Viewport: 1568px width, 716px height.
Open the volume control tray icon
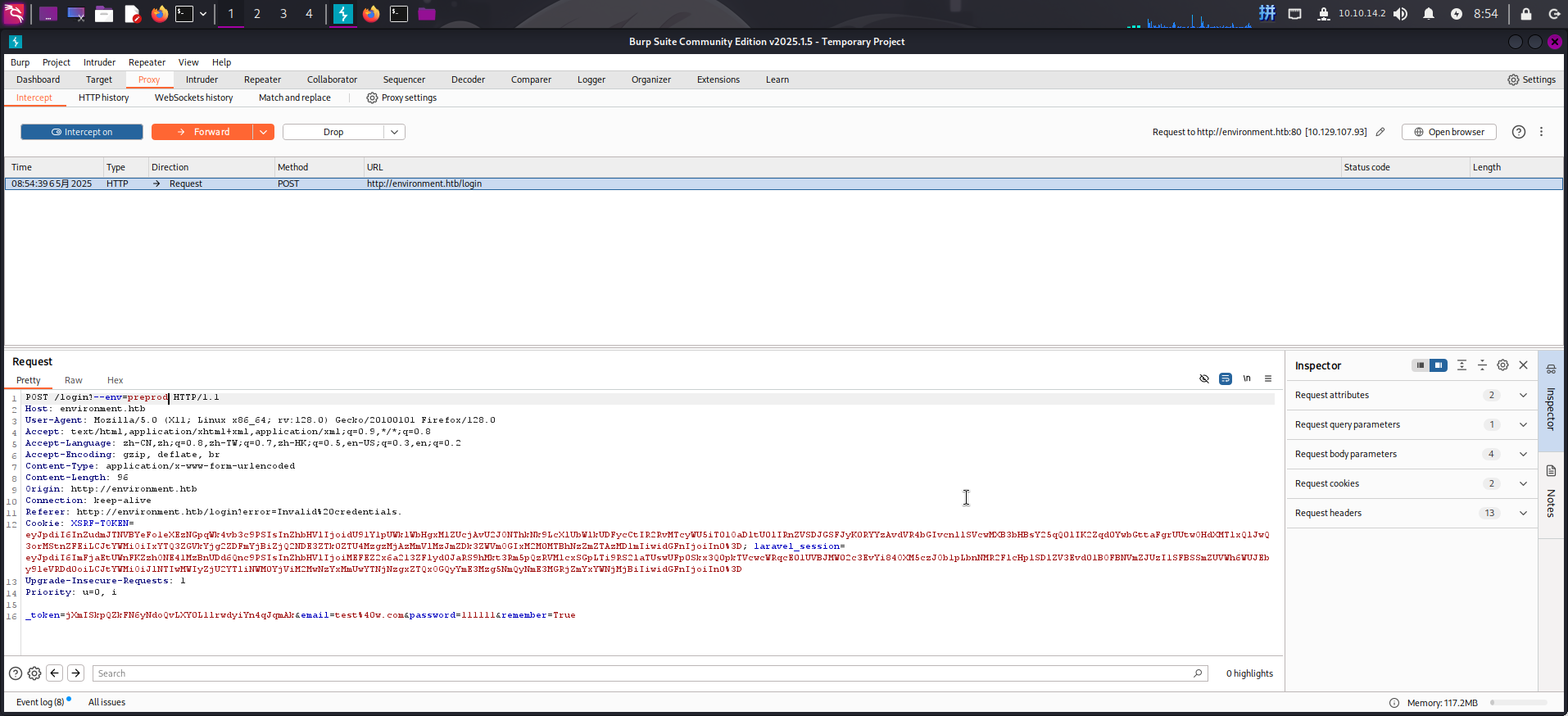coord(1401,14)
